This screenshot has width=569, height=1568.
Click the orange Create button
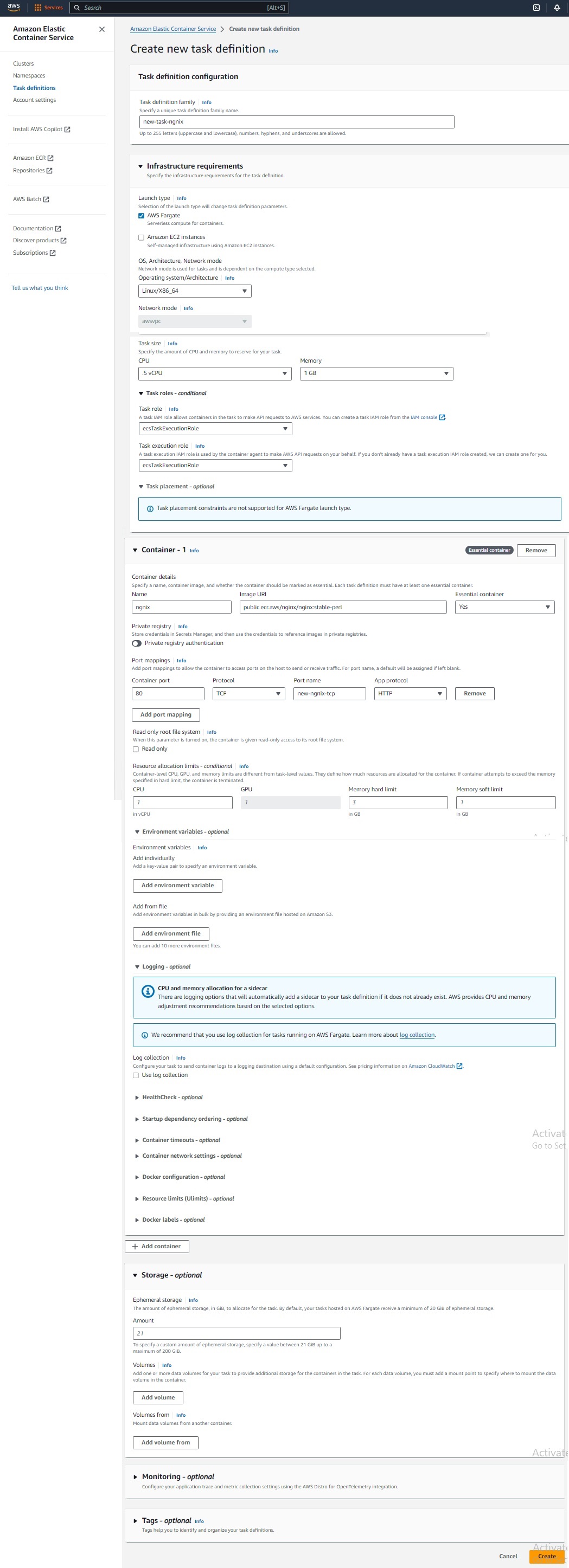pos(546,1556)
